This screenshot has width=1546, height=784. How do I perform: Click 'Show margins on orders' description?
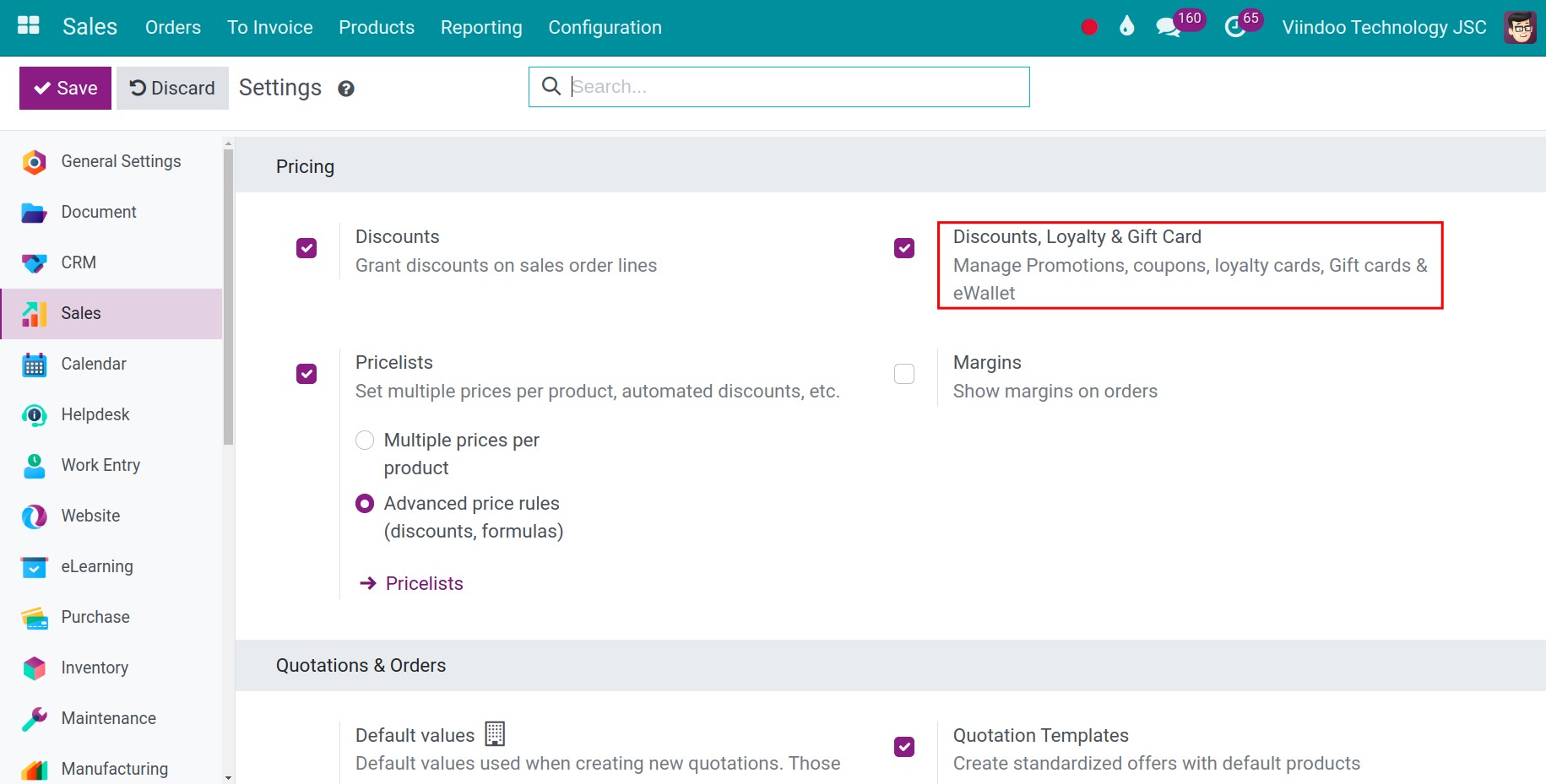(1055, 392)
